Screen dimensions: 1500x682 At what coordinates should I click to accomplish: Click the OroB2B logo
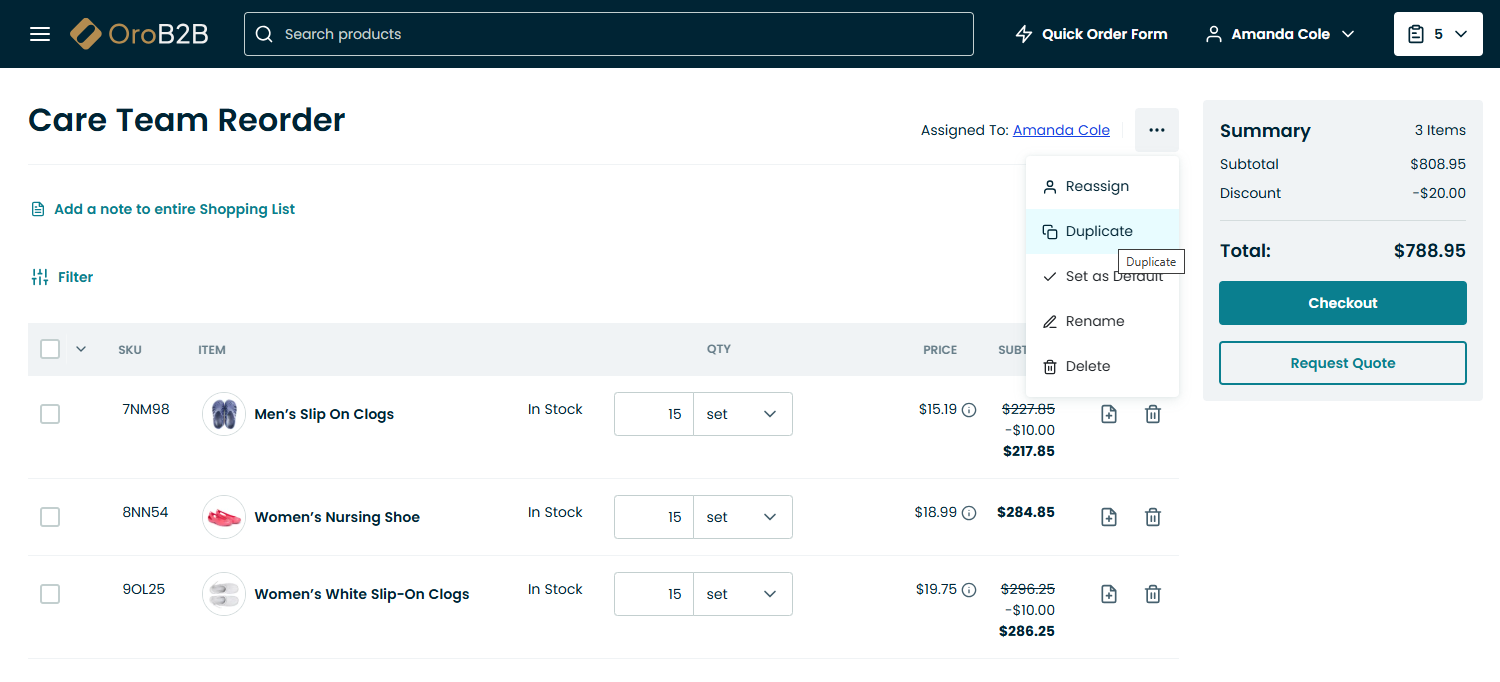point(139,34)
